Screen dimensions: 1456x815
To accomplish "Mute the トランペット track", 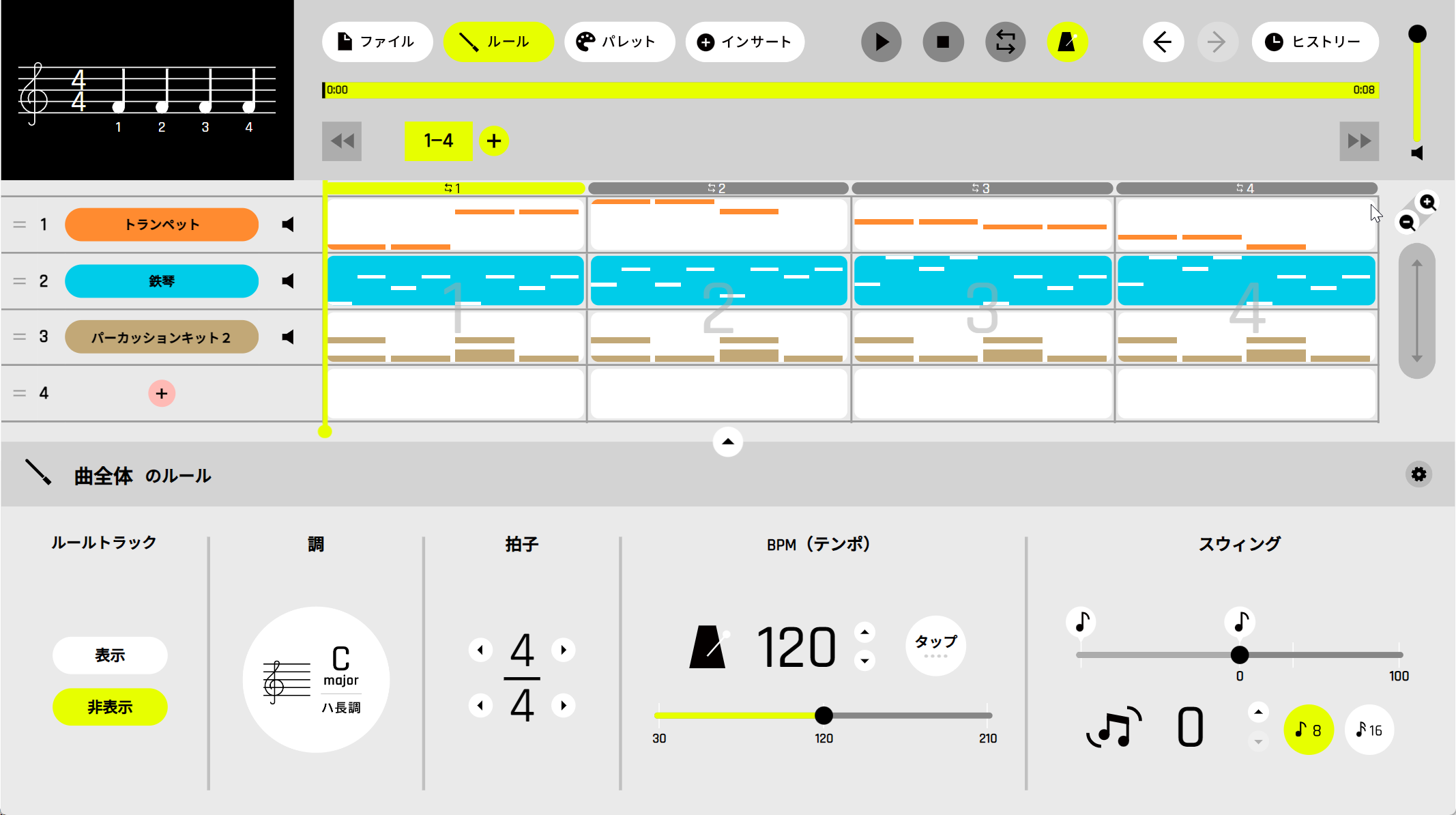I will (289, 225).
